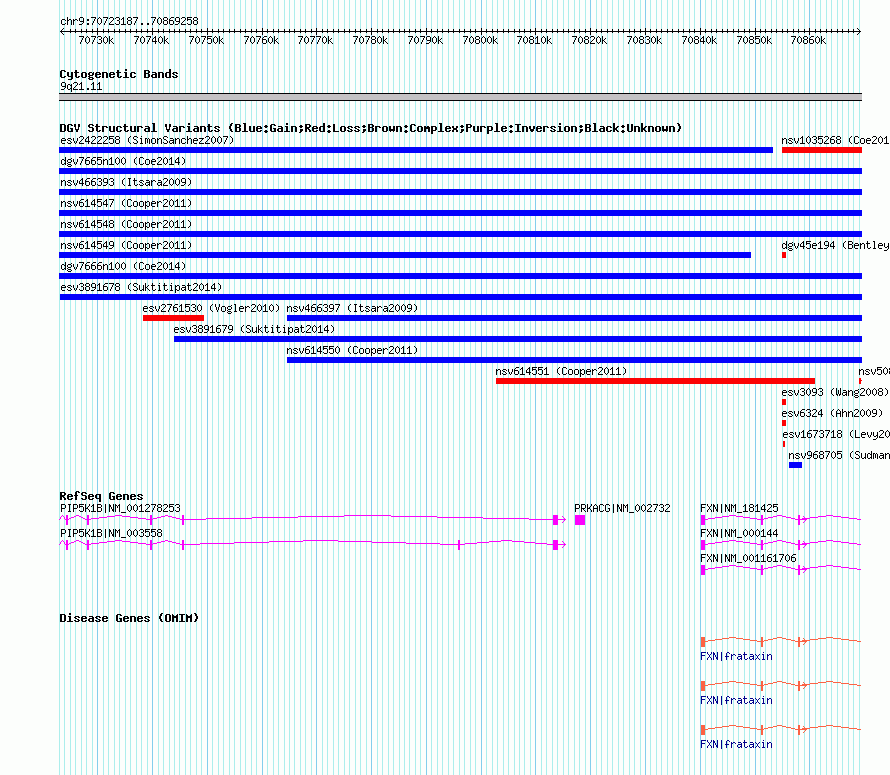The image size is (890, 775).
Task: Select transcript FXN|NM_001161706 label
Action: click(748, 558)
